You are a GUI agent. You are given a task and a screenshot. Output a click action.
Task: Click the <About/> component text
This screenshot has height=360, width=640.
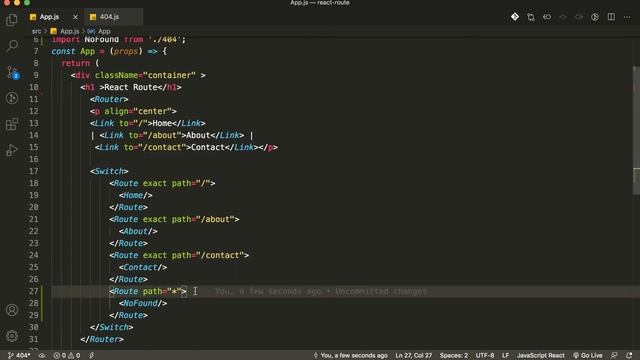[138, 231]
